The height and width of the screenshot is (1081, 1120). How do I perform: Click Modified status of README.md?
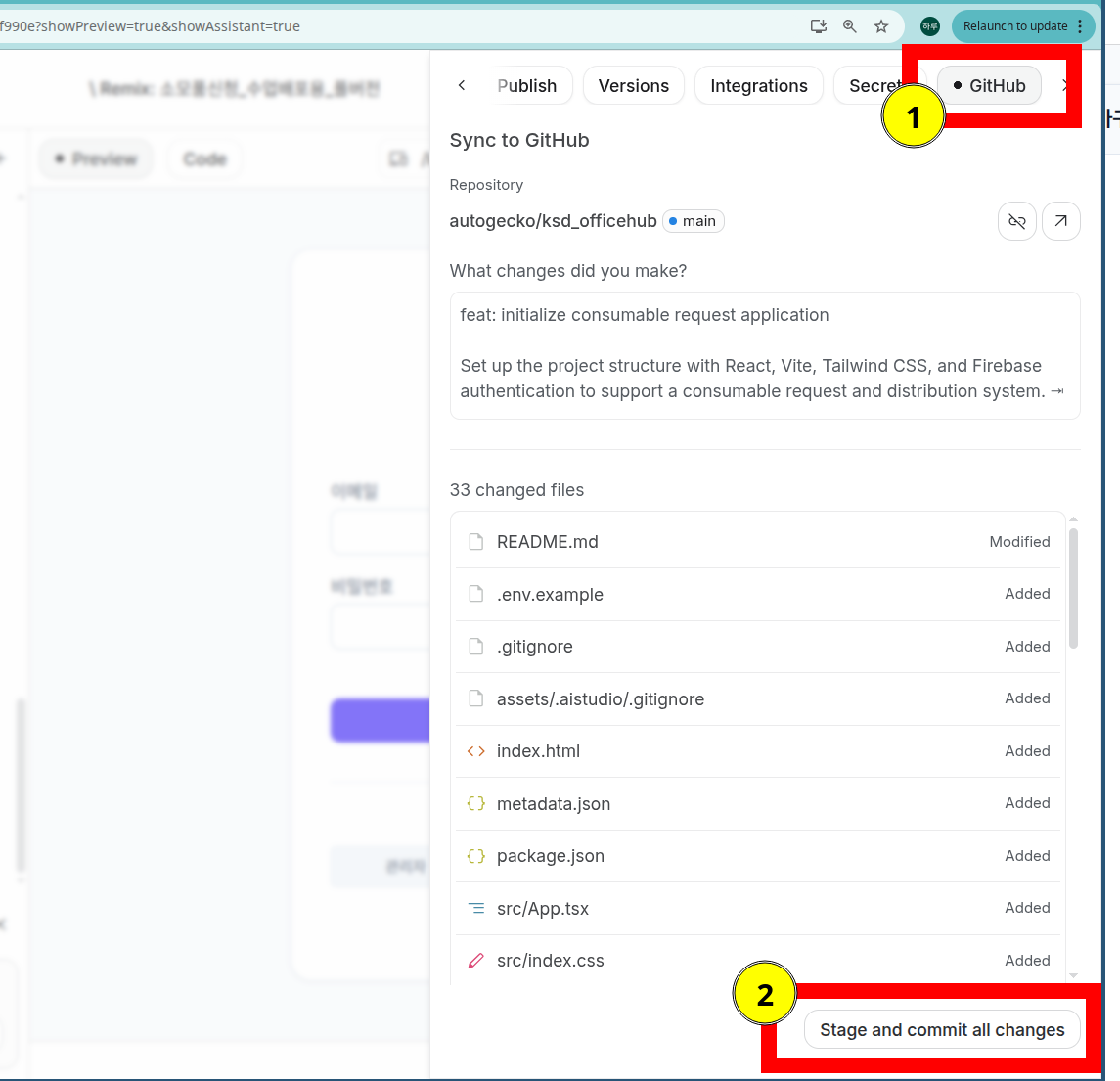click(x=1019, y=542)
